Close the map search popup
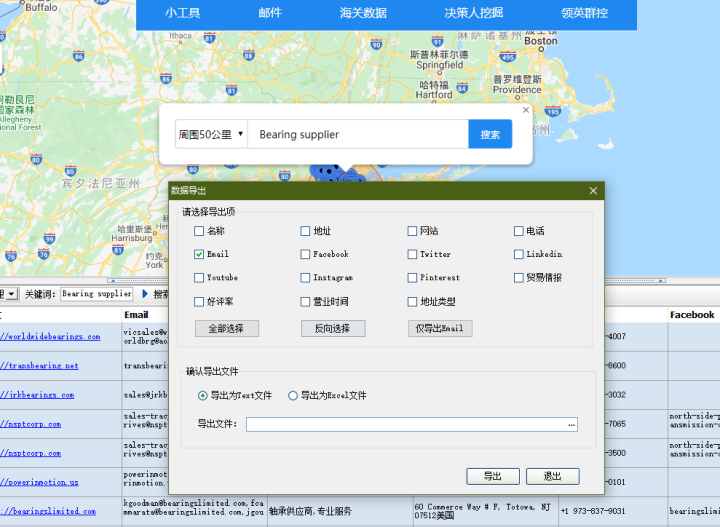 (526, 110)
